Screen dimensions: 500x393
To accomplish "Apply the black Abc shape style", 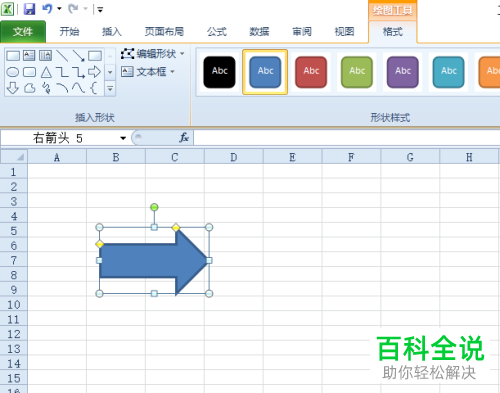I will [219, 72].
